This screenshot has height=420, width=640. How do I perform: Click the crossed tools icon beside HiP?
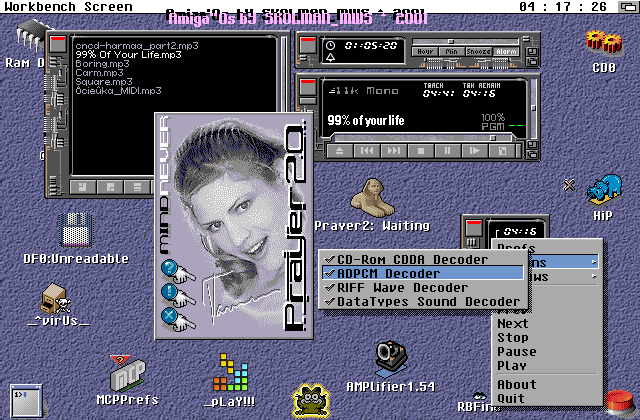point(569,186)
